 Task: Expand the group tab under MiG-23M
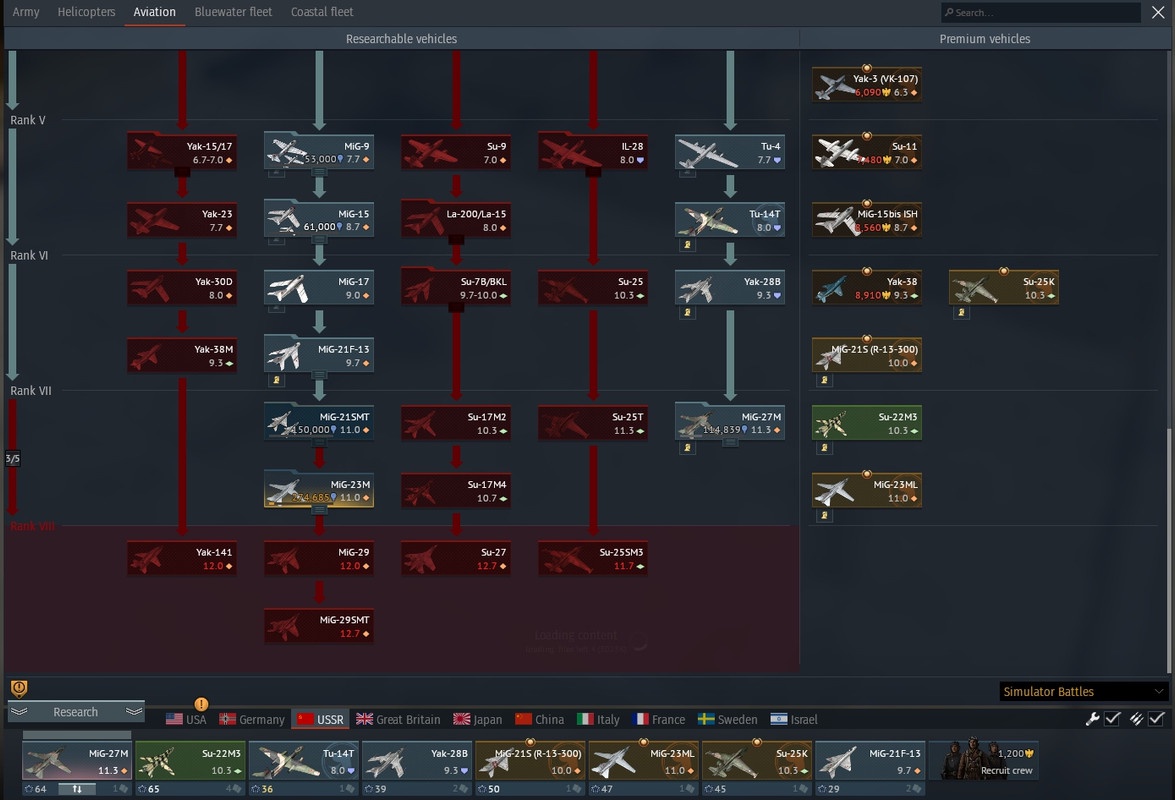pos(318,511)
